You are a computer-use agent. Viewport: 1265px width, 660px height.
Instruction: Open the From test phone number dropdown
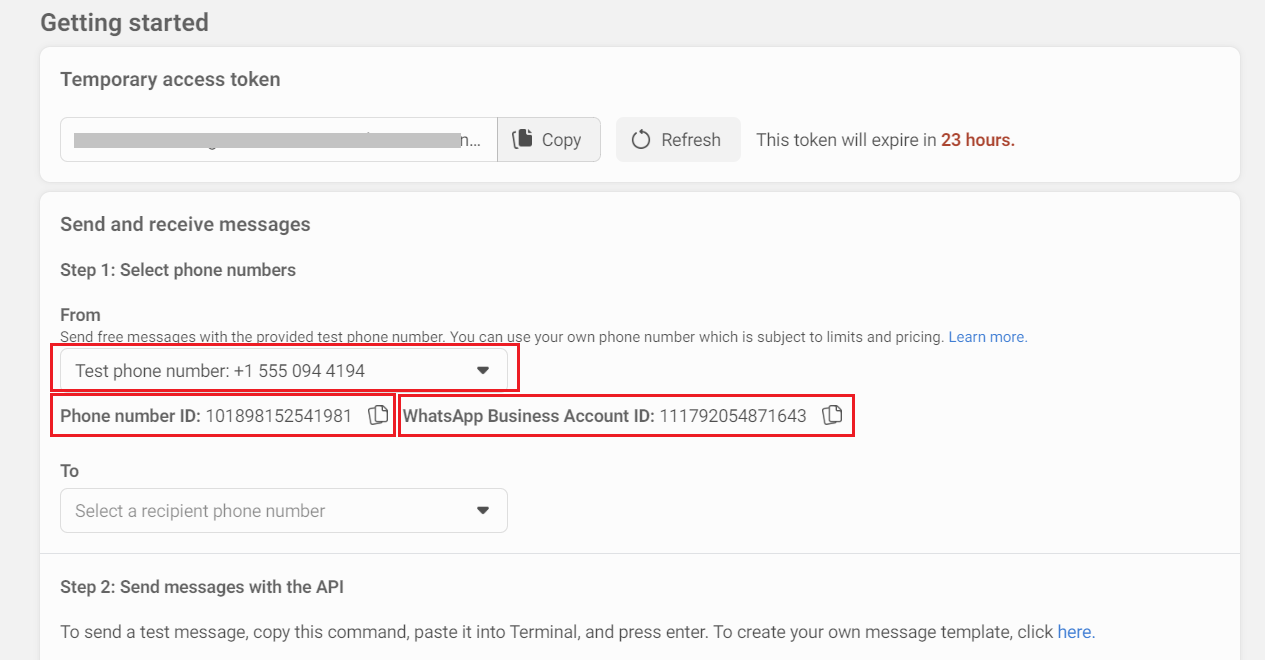(x=284, y=371)
